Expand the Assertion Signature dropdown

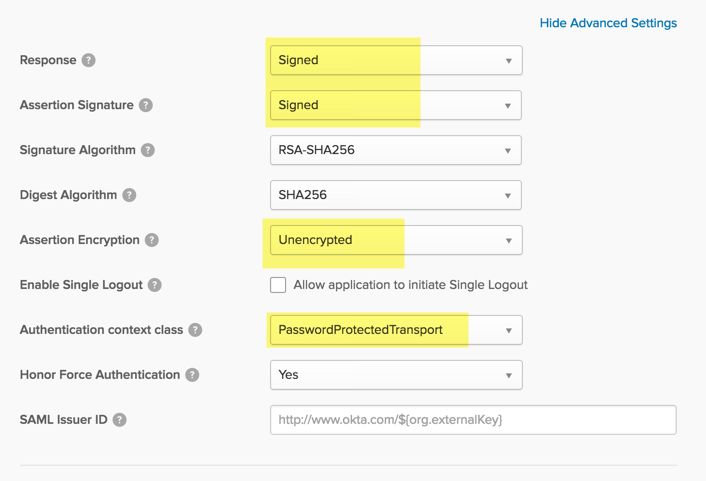[395, 105]
